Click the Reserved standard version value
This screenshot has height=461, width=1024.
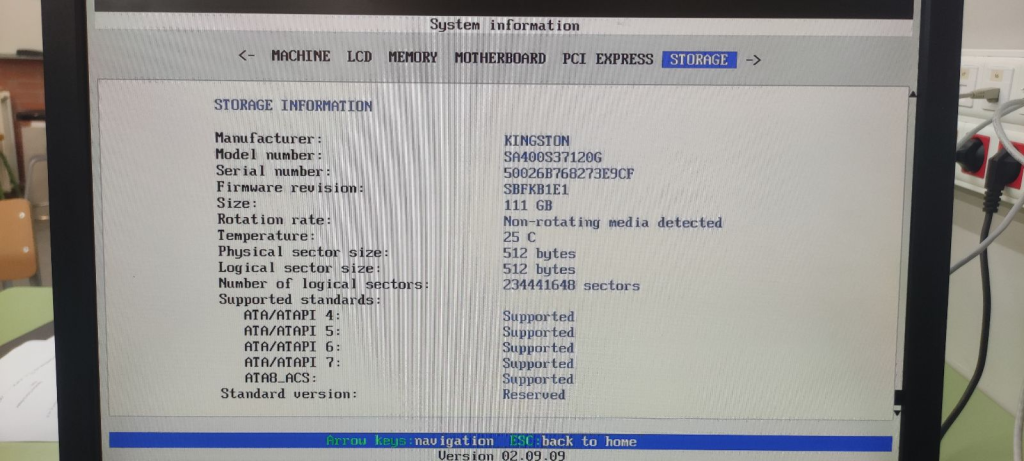tap(534, 394)
